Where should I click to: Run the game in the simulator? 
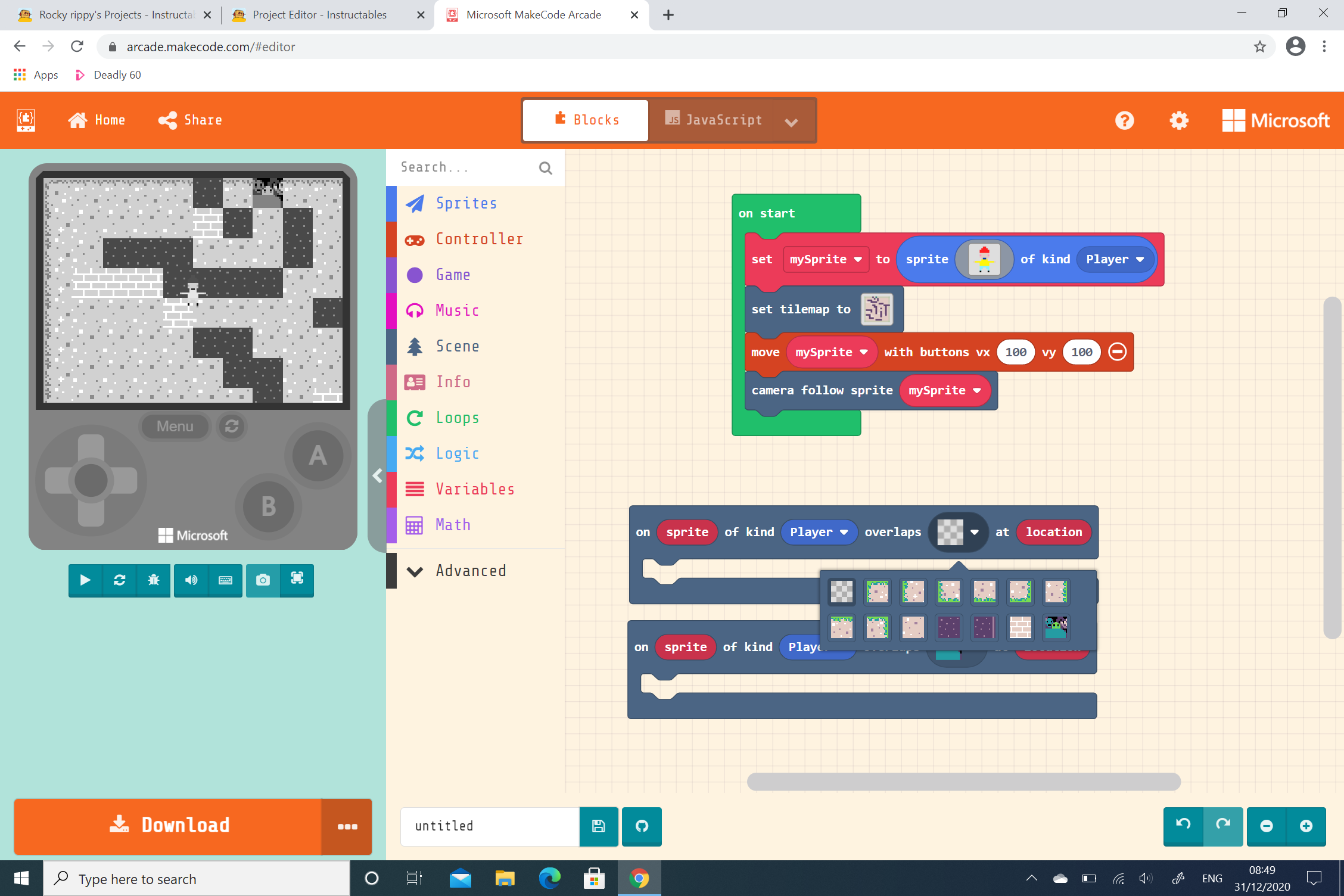[85, 580]
